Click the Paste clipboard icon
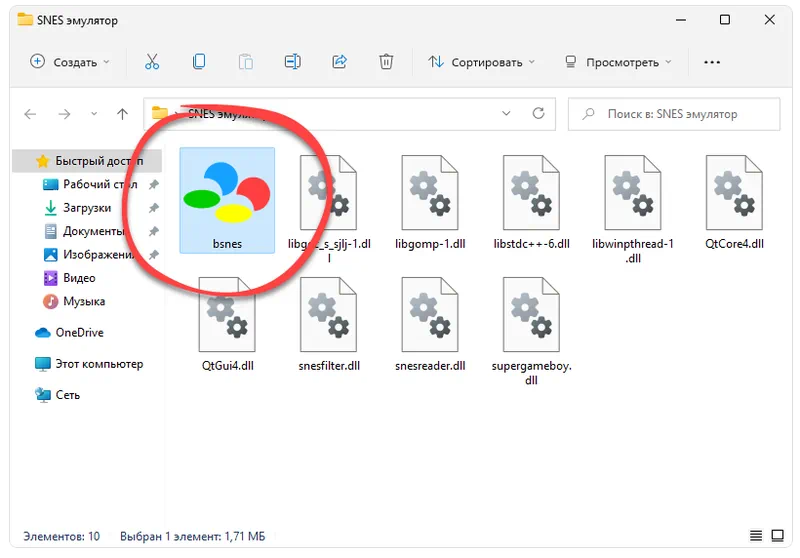The image size is (800, 558). tap(246, 62)
